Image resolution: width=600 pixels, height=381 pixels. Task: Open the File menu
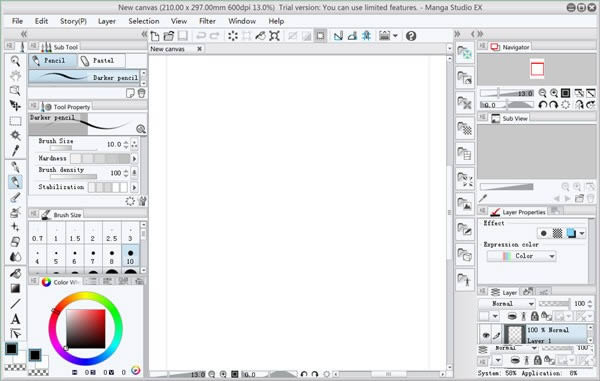18,21
